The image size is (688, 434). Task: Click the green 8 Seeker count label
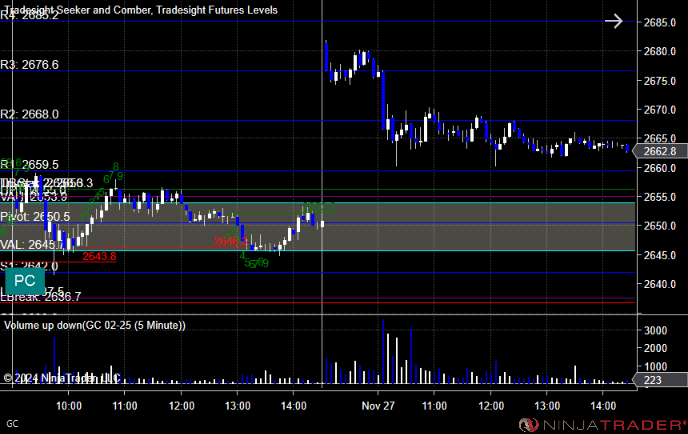pyautogui.click(x=116, y=166)
